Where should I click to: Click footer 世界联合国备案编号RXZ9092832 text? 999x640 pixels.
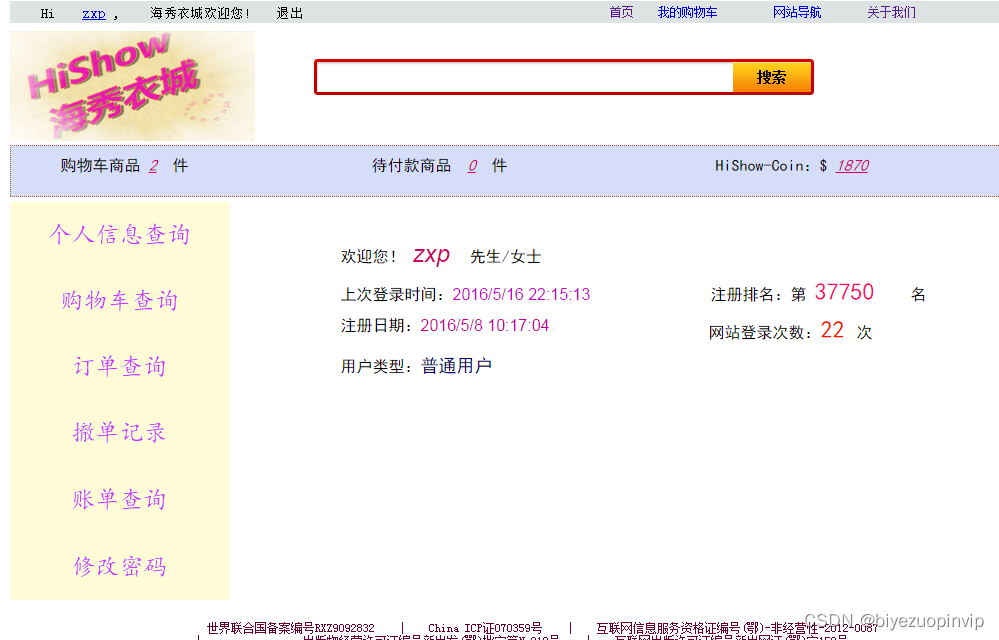pos(291,628)
